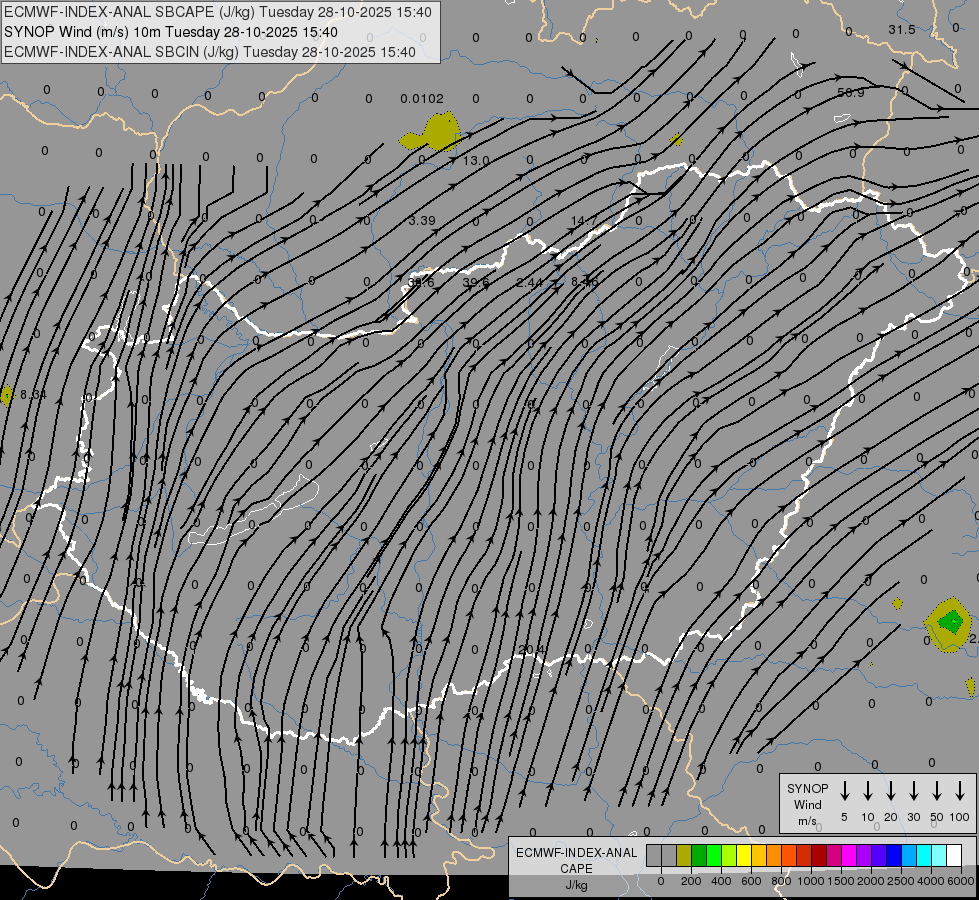
Task: Click the map value 8.46
Action: click(585, 282)
